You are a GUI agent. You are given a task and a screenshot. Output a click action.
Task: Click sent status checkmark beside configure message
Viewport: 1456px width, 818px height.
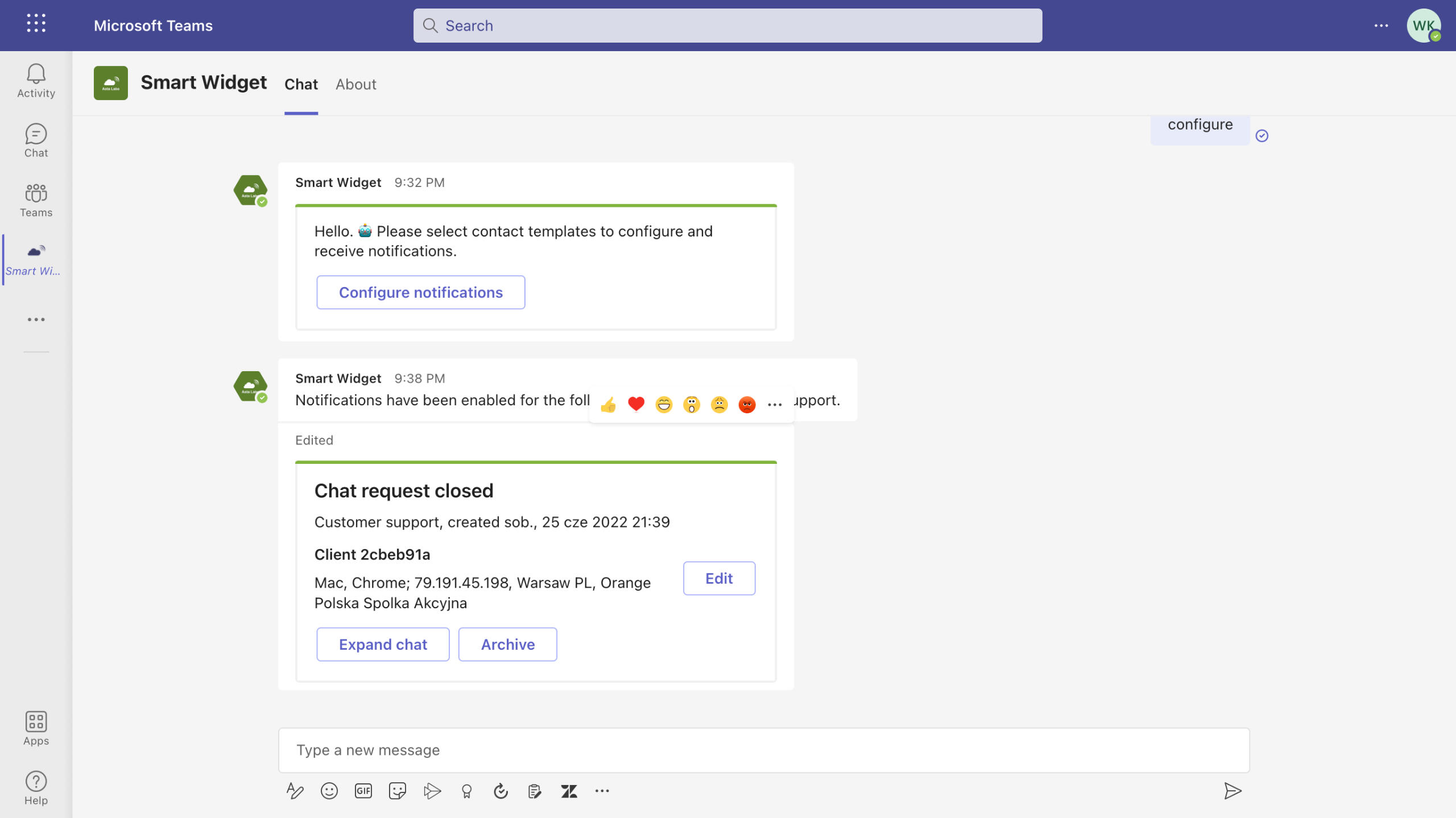[x=1261, y=135]
